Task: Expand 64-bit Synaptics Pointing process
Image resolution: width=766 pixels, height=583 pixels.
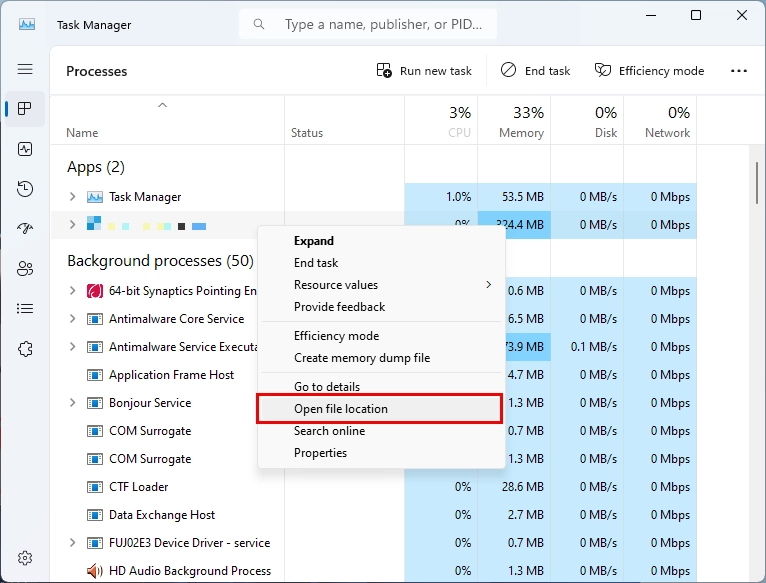Action: pyautogui.click(x=72, y=290)
